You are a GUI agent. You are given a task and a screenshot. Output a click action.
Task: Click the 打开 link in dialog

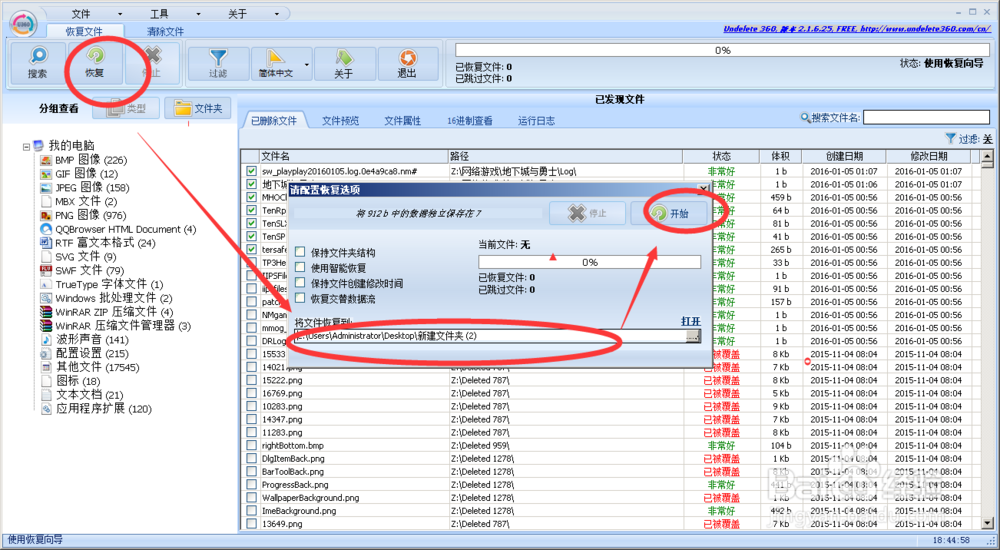[x=691, y=322]
